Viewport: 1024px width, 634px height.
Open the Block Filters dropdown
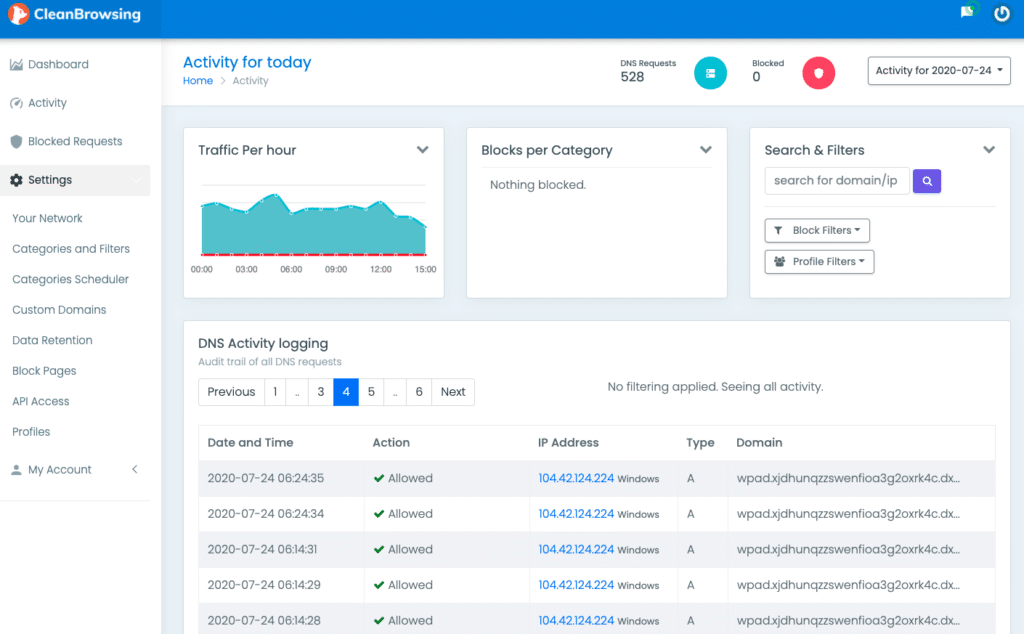coord(817,230)
